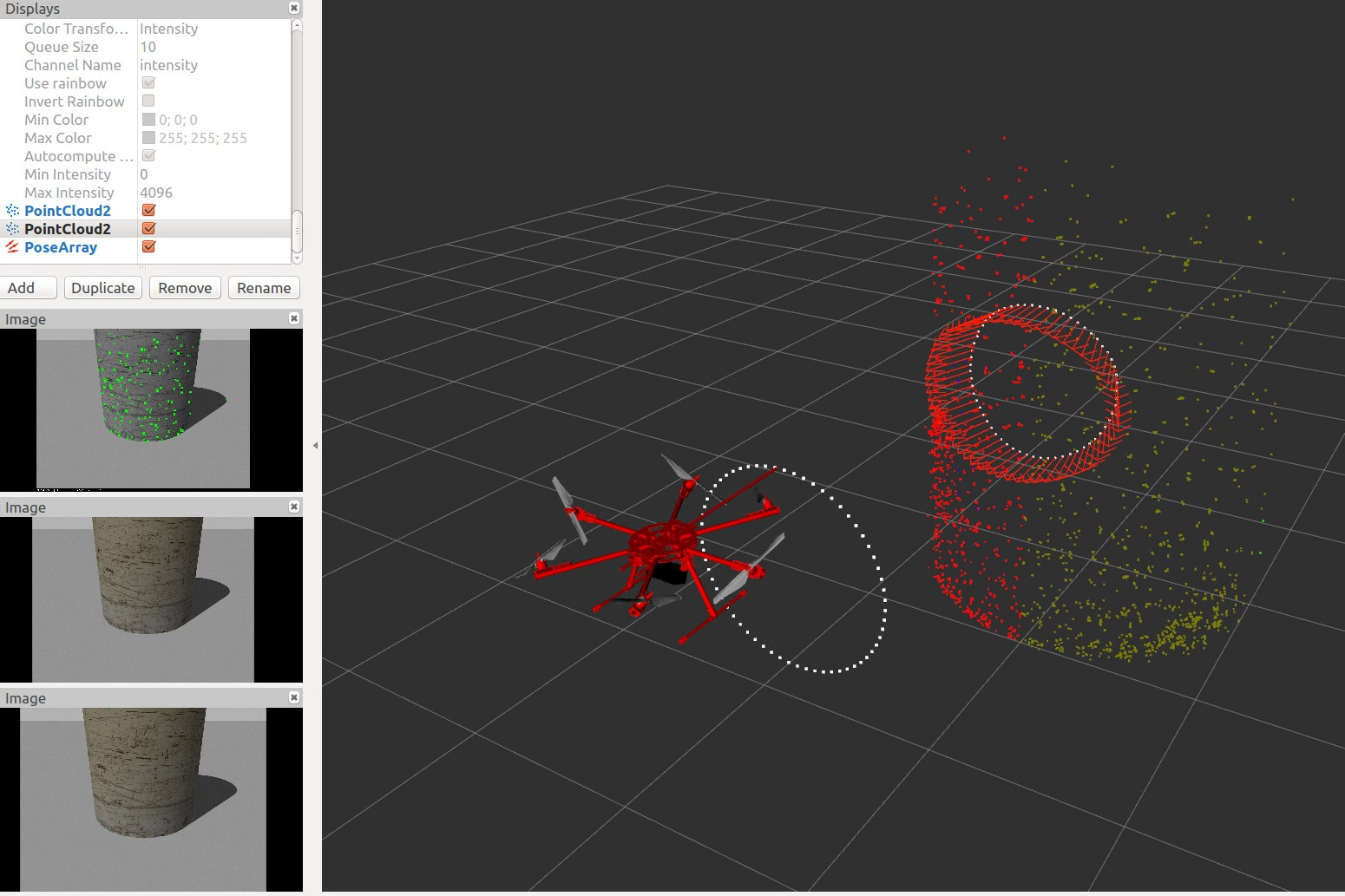Open the Min Color swatch

(x=148, y=119)
